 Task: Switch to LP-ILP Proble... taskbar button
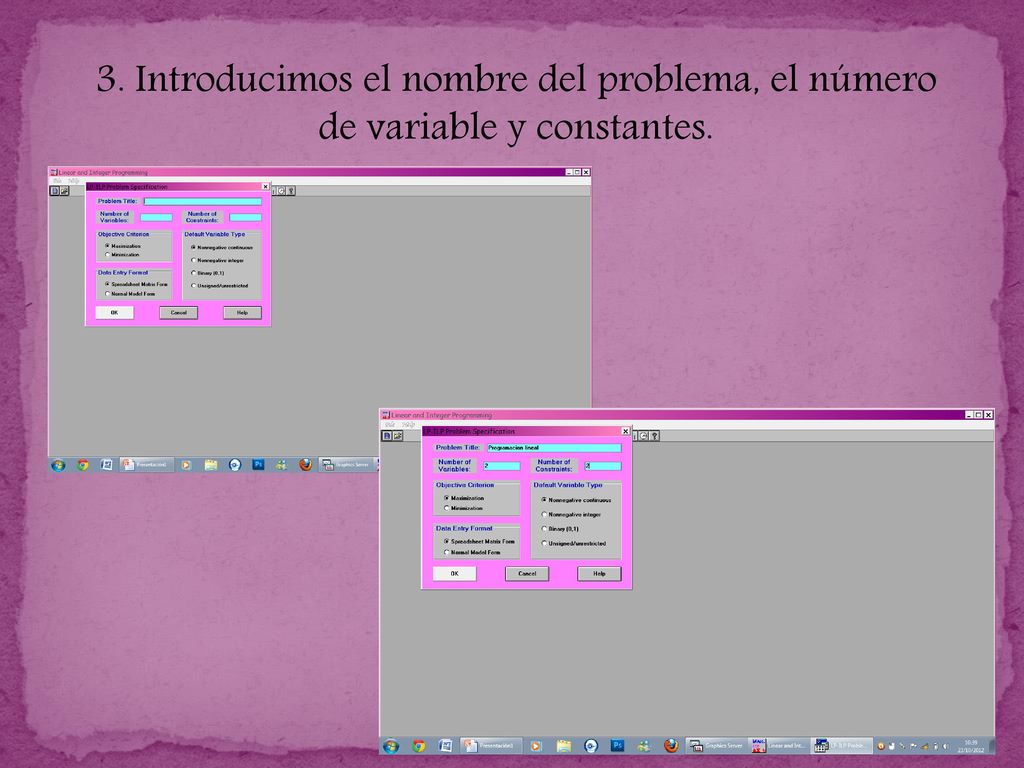click(x=842, y=746)
